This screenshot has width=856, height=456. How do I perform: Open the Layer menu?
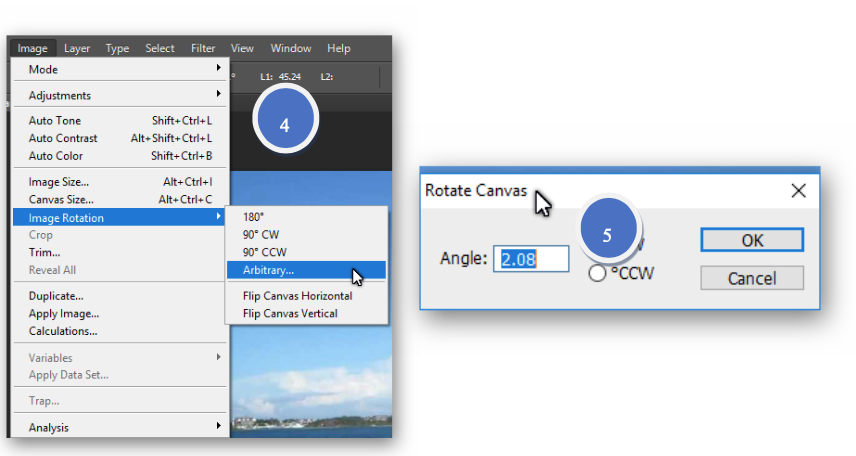click(77, 48)
